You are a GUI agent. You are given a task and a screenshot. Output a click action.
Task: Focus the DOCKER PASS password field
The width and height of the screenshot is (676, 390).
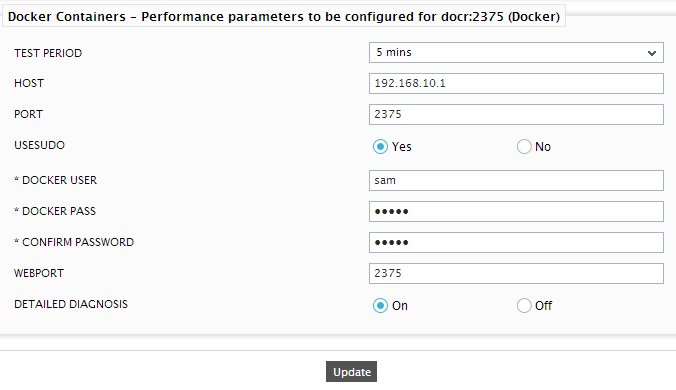(x=516, y=212)
